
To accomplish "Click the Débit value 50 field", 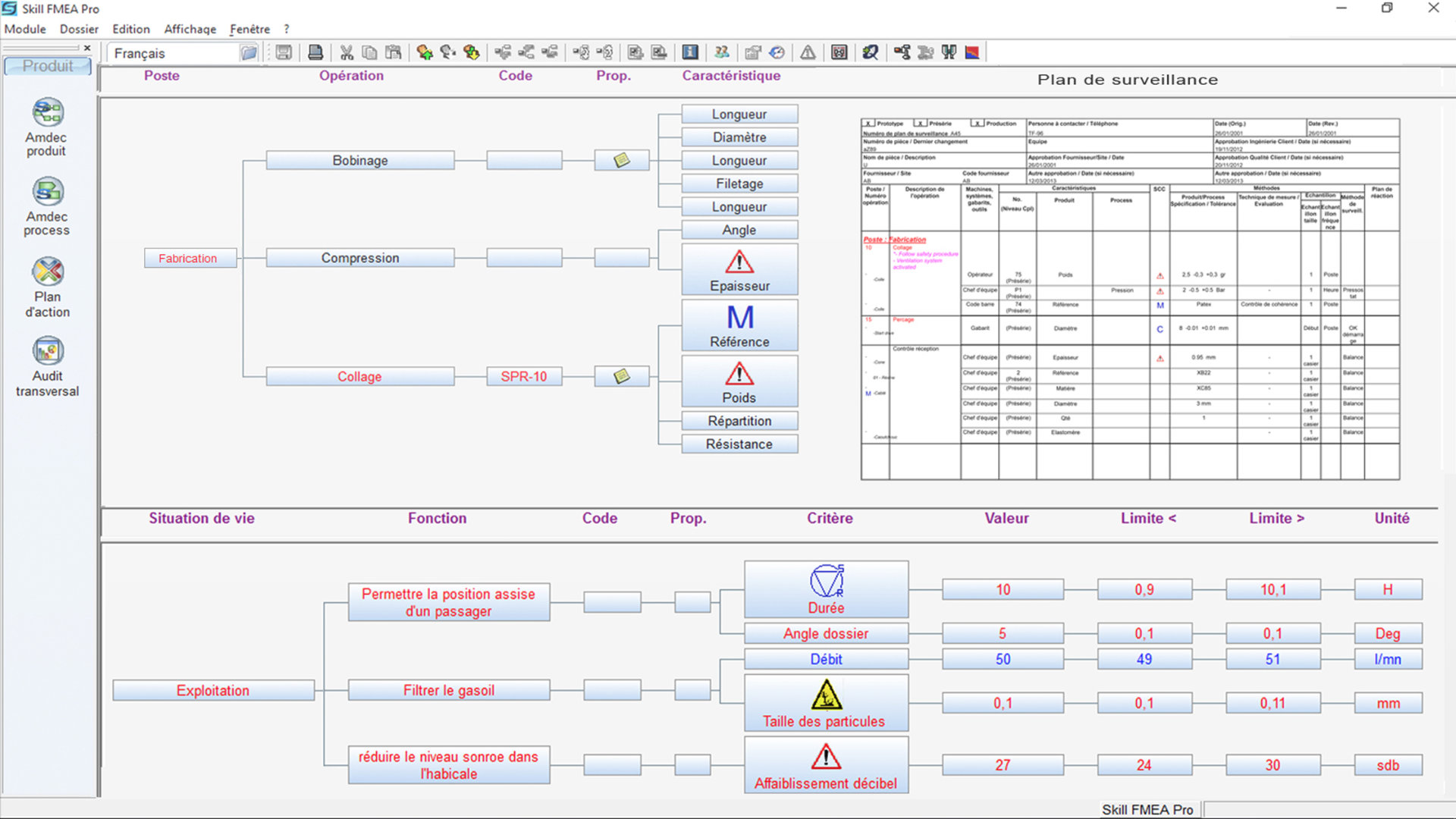I will coord(1003,659).
